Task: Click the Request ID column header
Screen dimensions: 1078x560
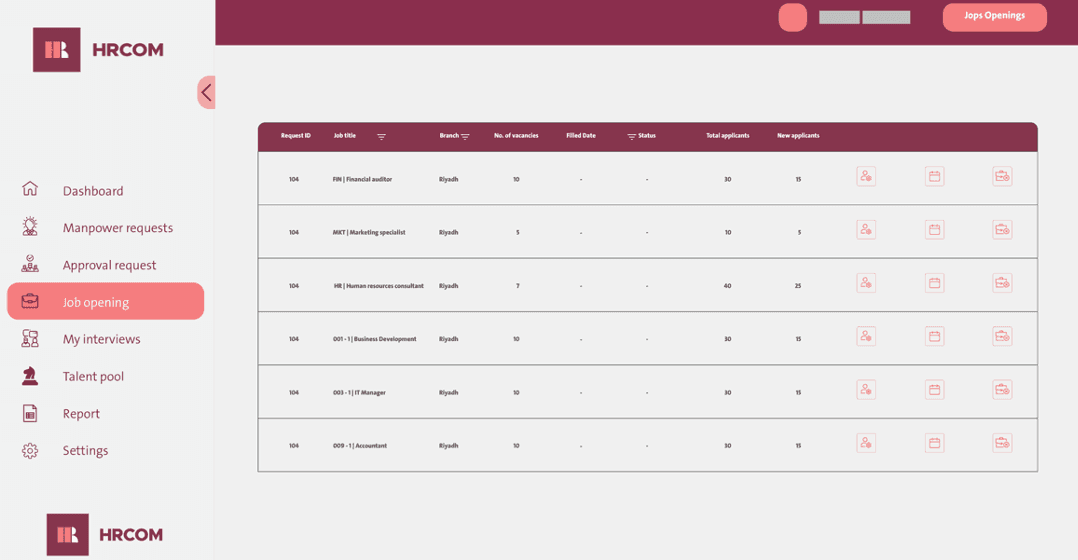Action: (x=295, y=136)
